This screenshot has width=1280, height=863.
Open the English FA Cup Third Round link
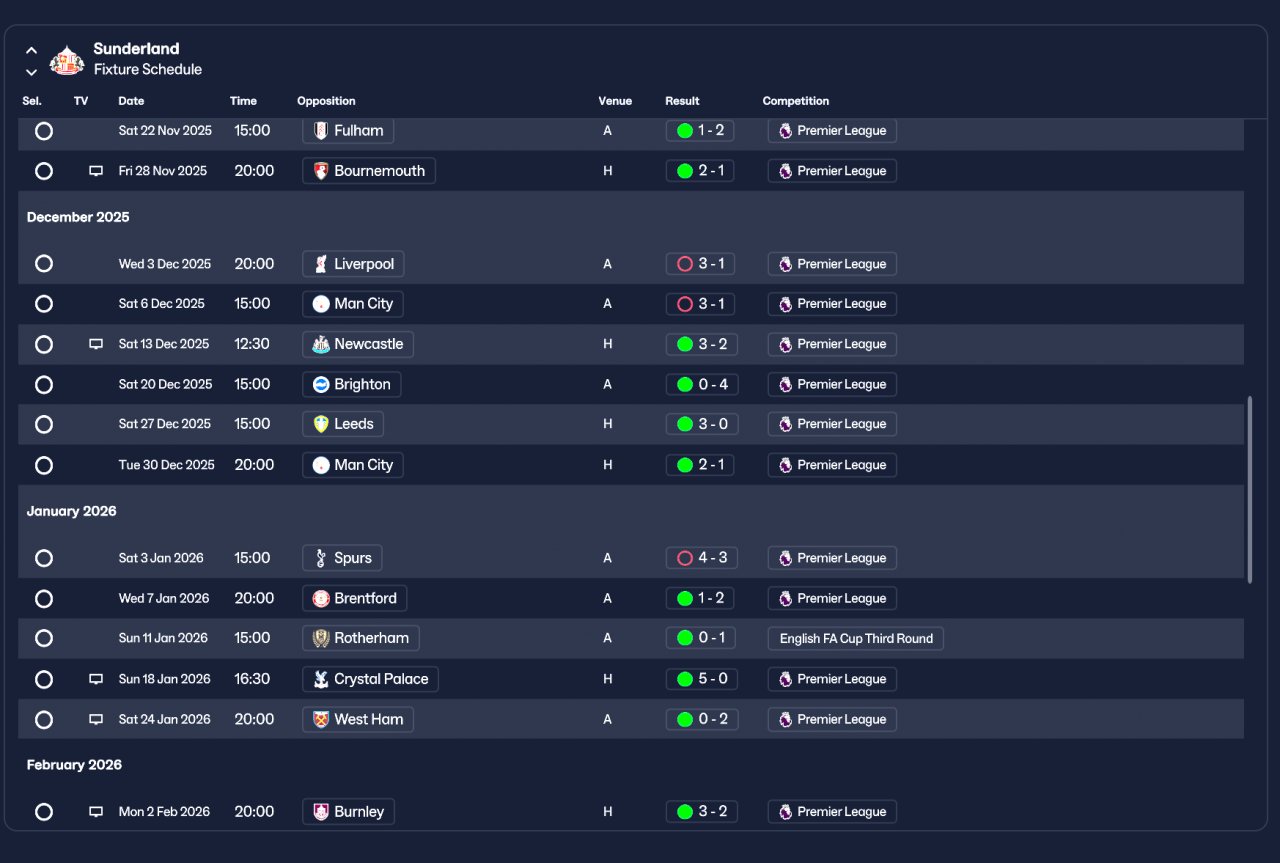tap(856, 638)
